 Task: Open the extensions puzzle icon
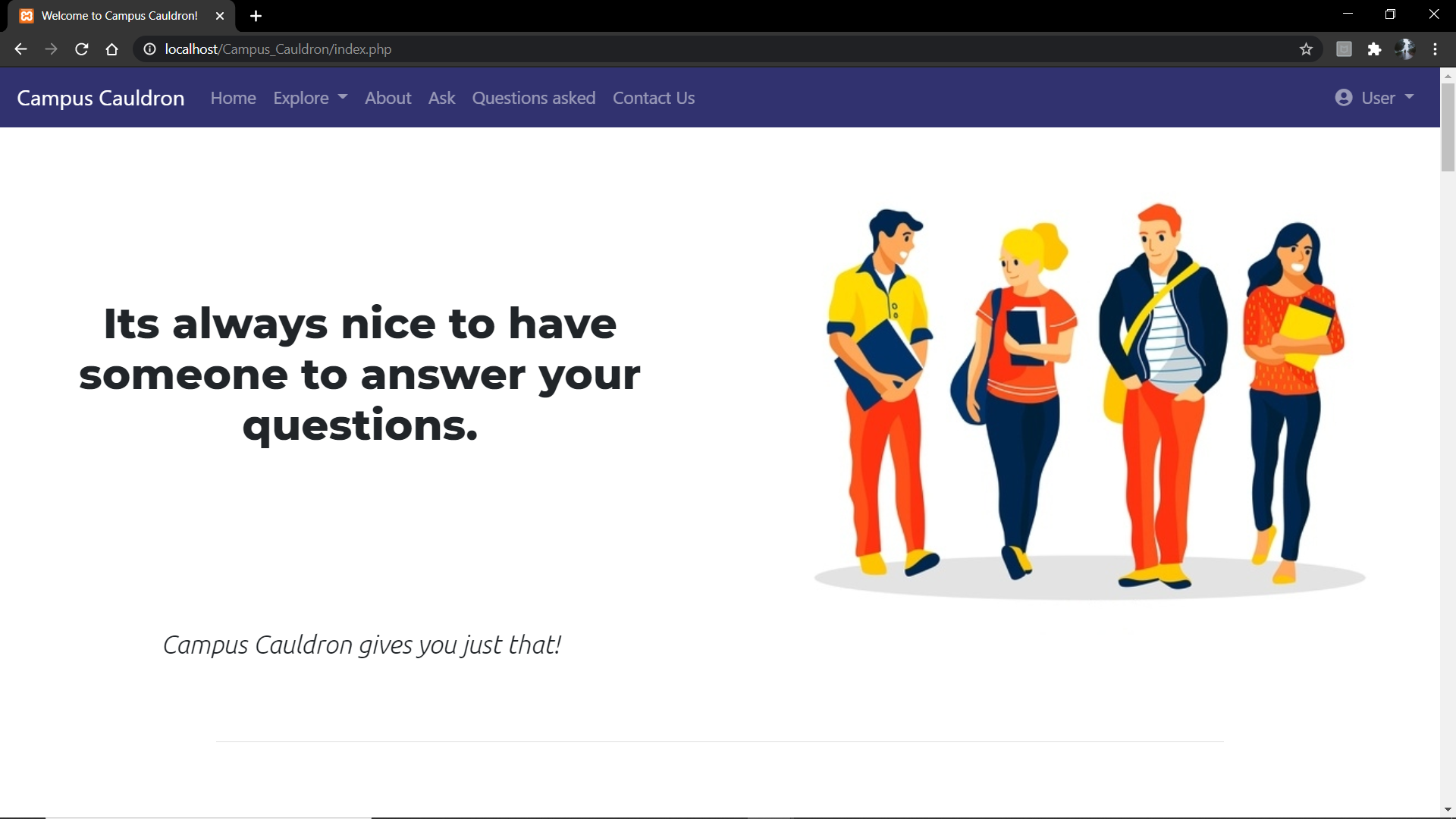click(x=1374, y=49)
